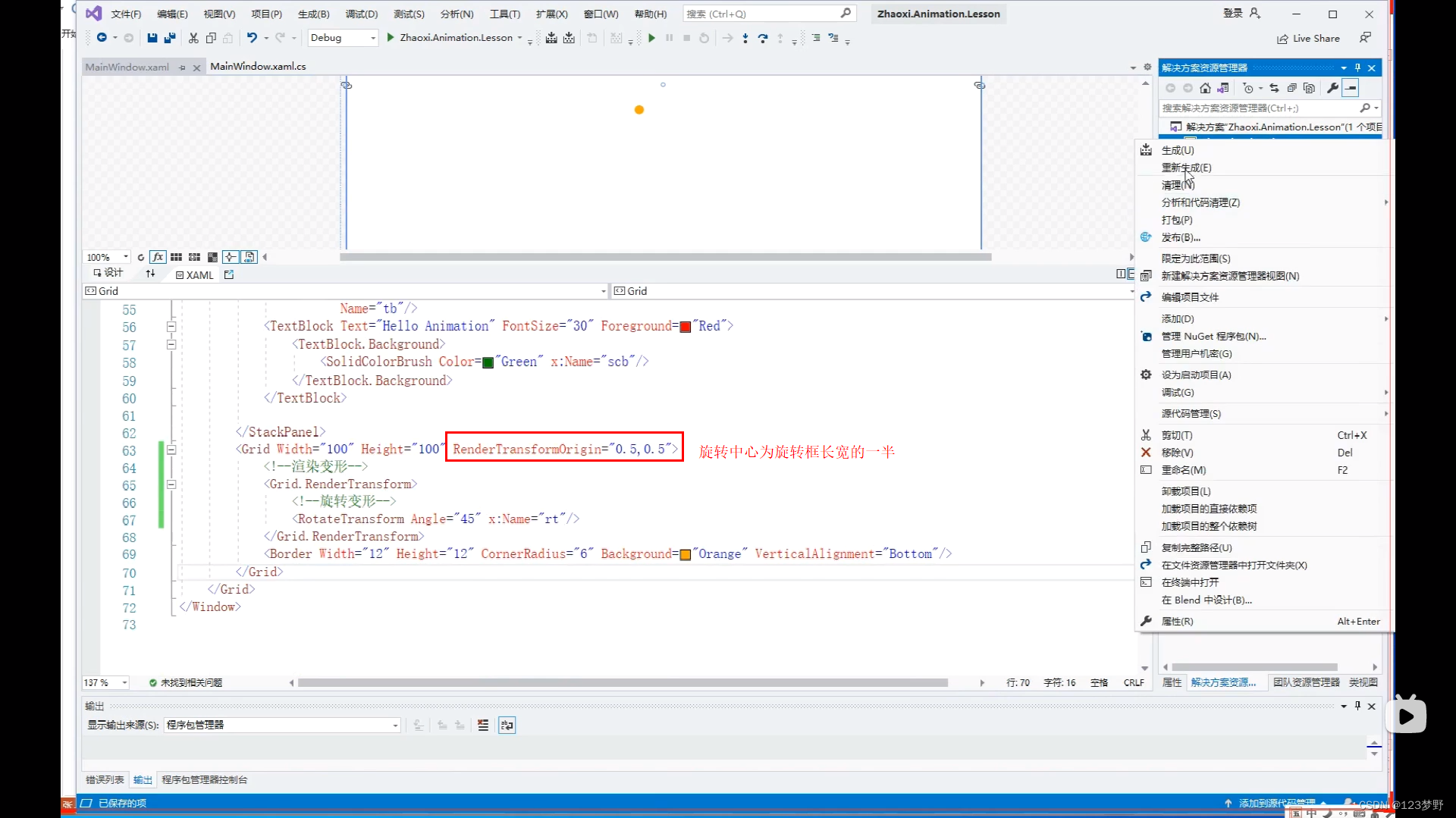Switch to MainWindow.xaml.cs tab
The height and width of the screenshot is (818, 1456).
(258, 66)
